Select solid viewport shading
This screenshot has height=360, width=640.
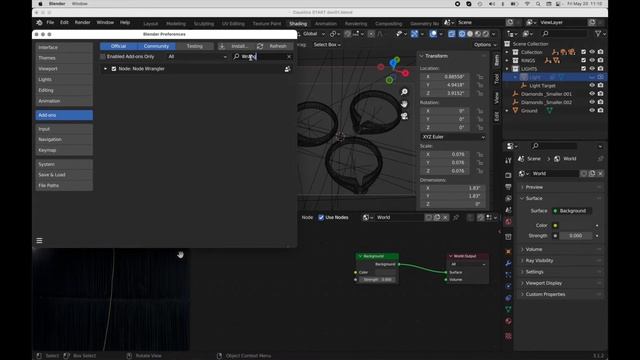(470, 34)
